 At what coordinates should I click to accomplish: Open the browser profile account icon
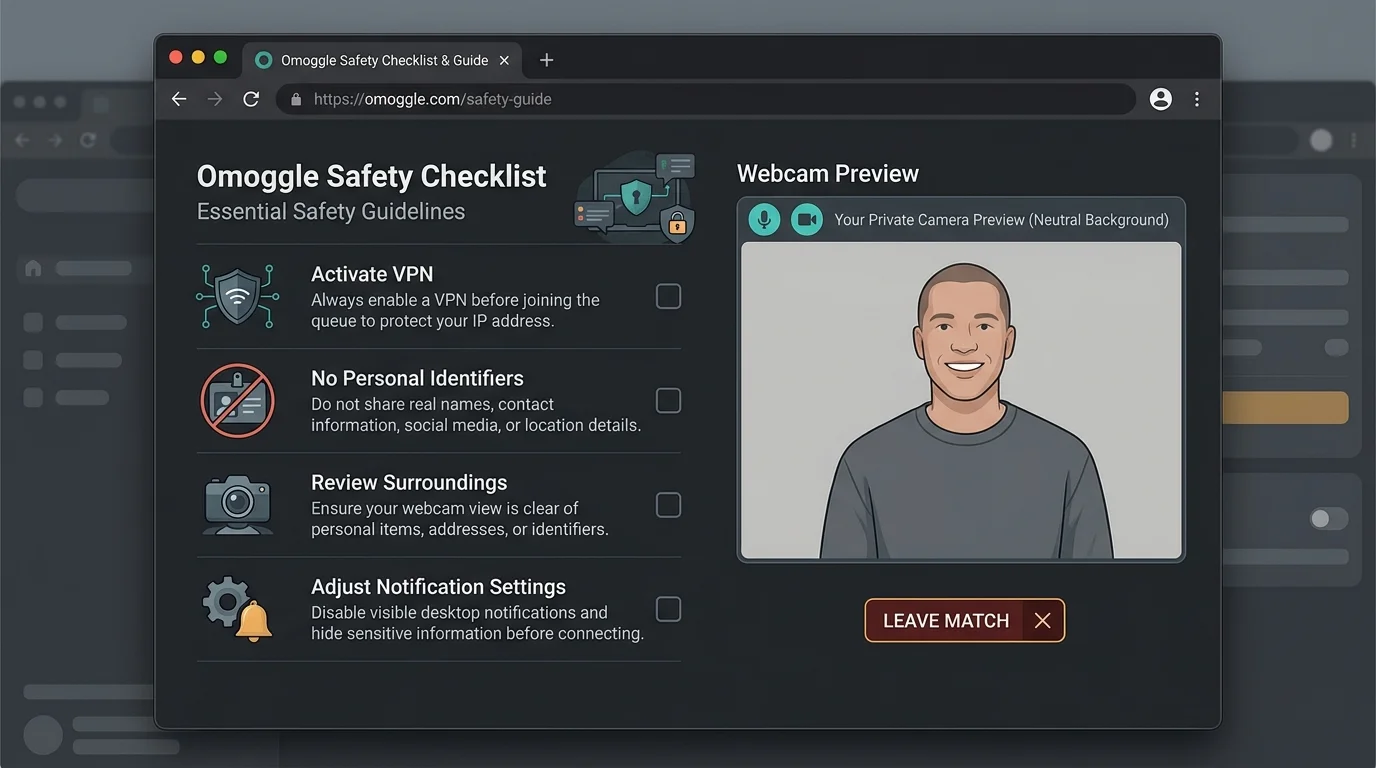(x=1161, y=99)
